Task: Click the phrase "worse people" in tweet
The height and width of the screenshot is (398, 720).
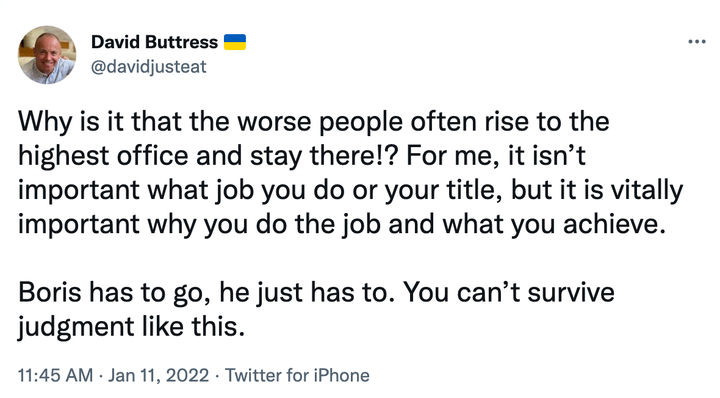Action: pos(320,122)
